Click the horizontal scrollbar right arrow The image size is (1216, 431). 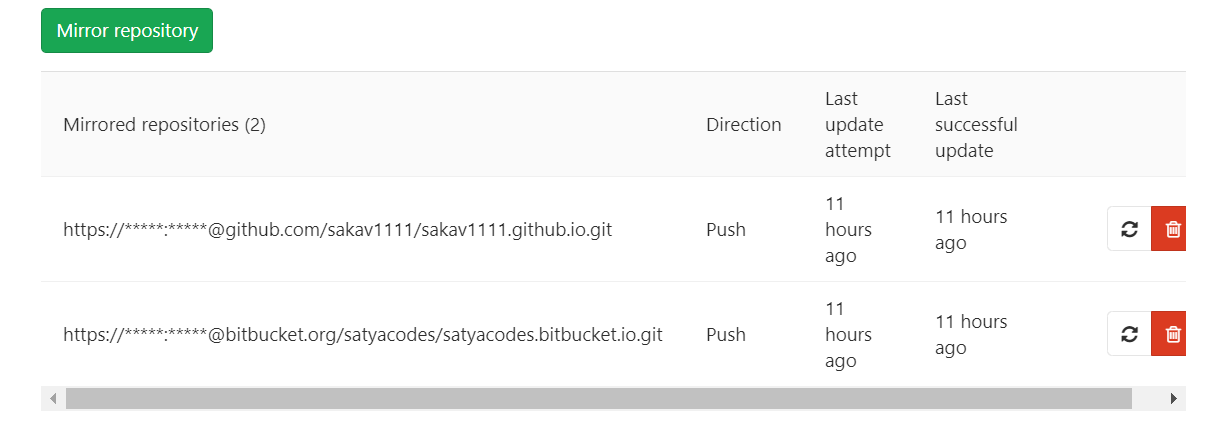[x=1174, y=399]
